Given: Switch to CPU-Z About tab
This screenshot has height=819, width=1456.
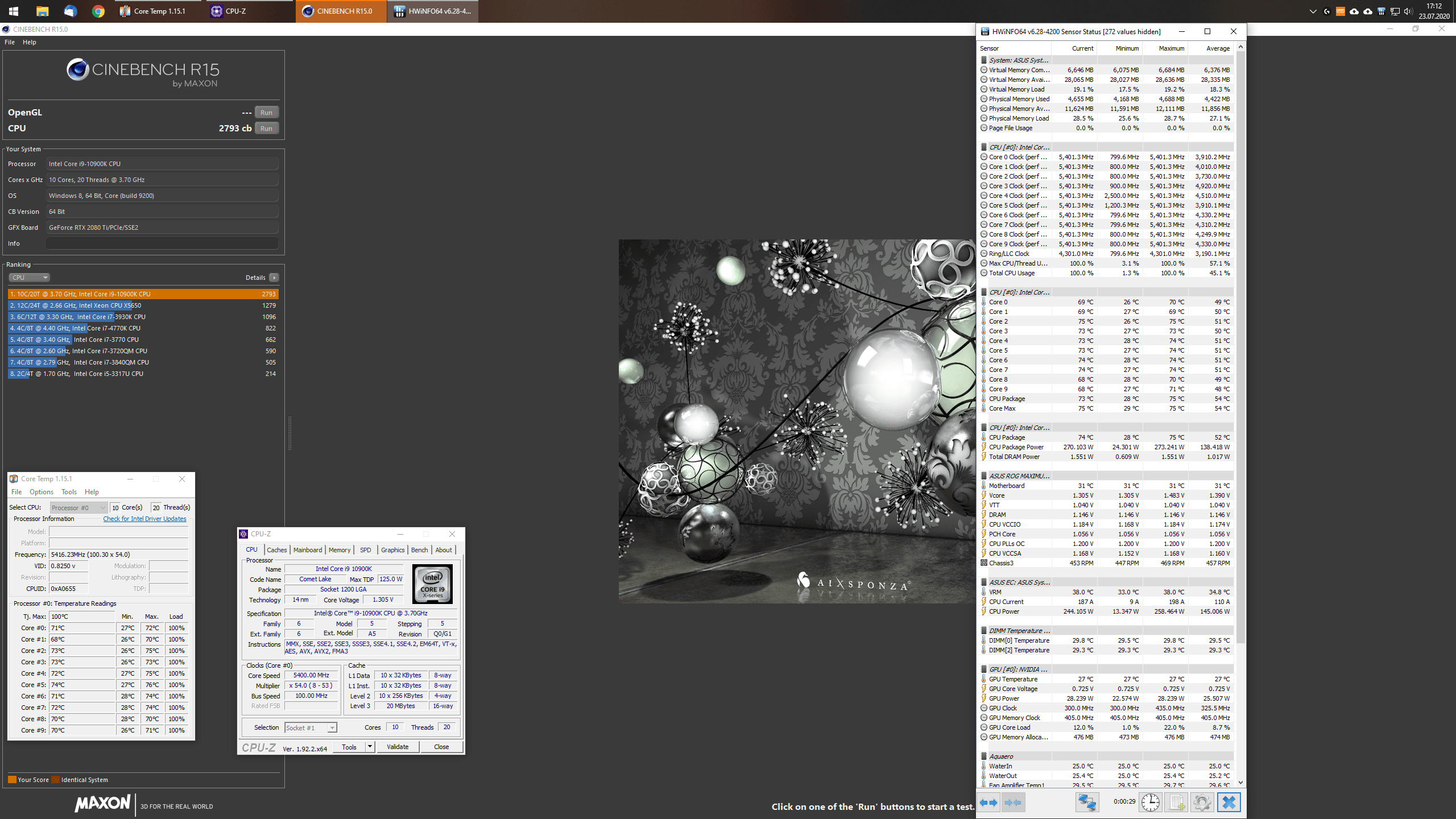Looking at the screenshot, I should [444, 550].
